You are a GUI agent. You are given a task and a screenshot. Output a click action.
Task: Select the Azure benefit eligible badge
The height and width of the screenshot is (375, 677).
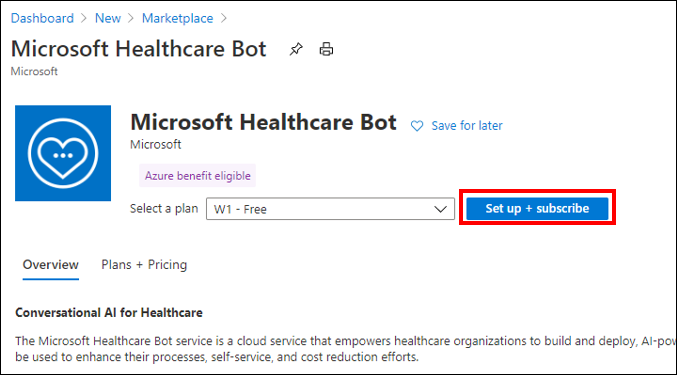(x=197, y=176)
